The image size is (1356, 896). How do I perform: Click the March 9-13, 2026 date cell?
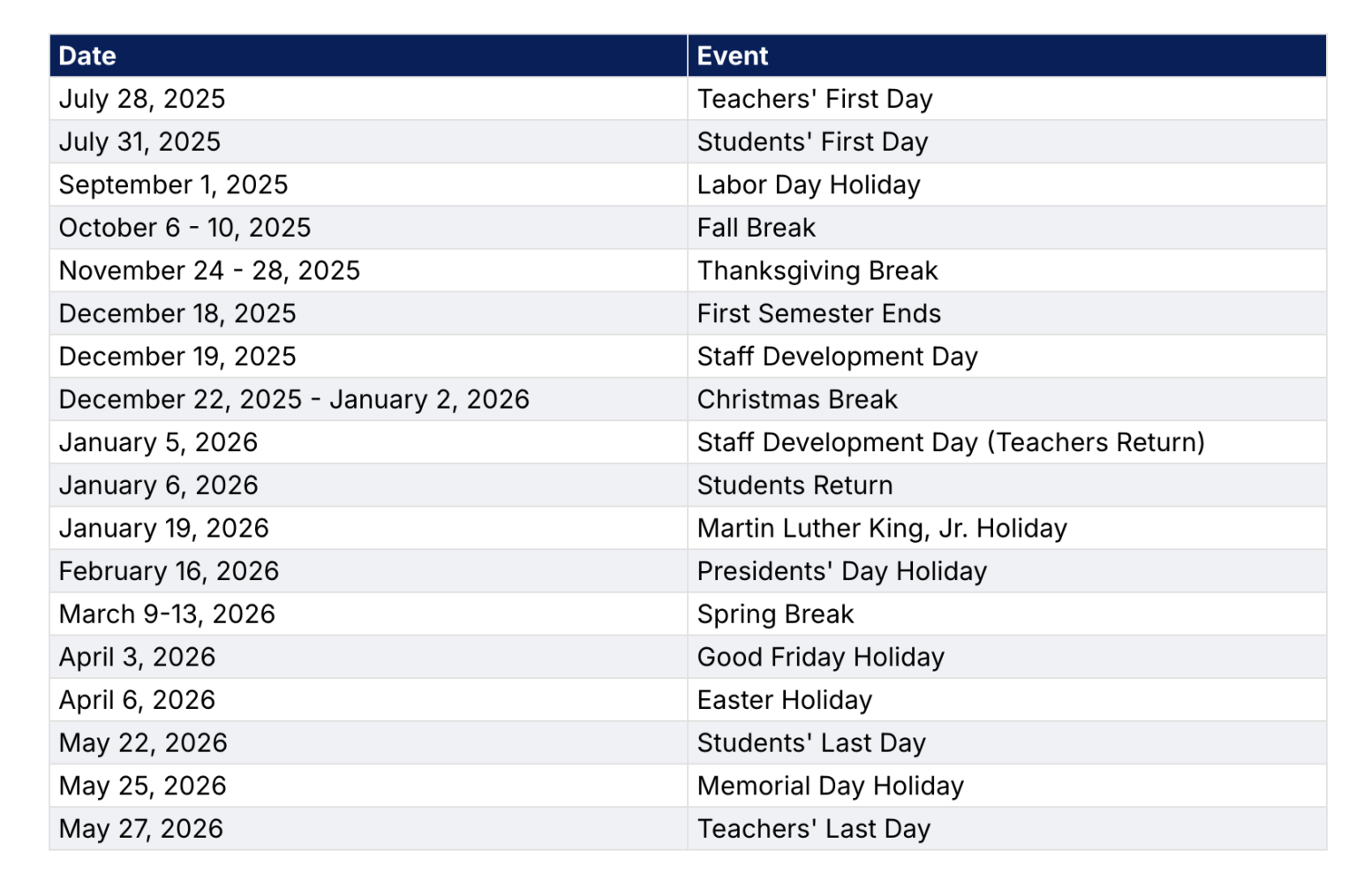(x=368, y=614)
